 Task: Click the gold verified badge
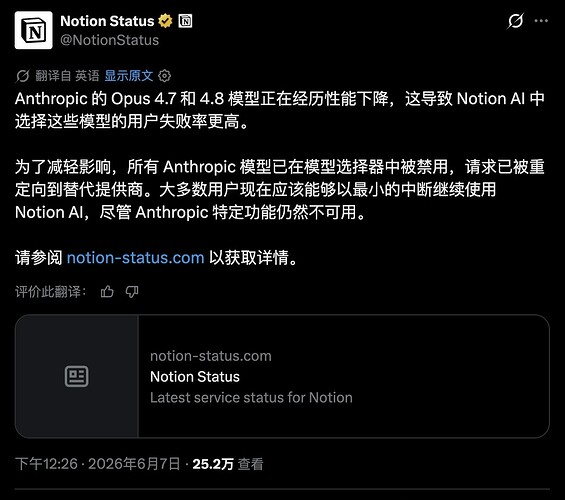coord(165,21)
